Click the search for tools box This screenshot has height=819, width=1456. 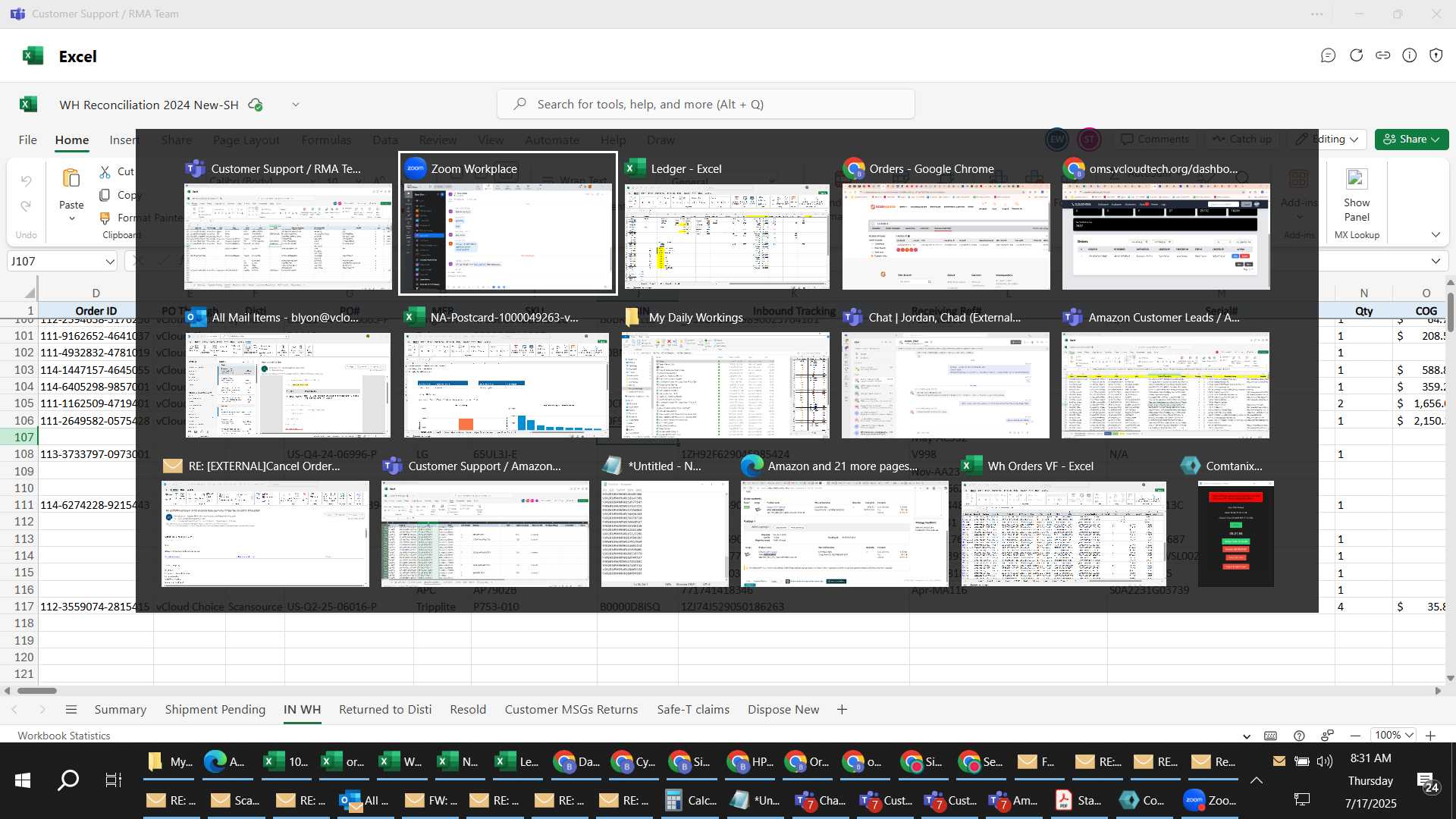pos(706,104)
